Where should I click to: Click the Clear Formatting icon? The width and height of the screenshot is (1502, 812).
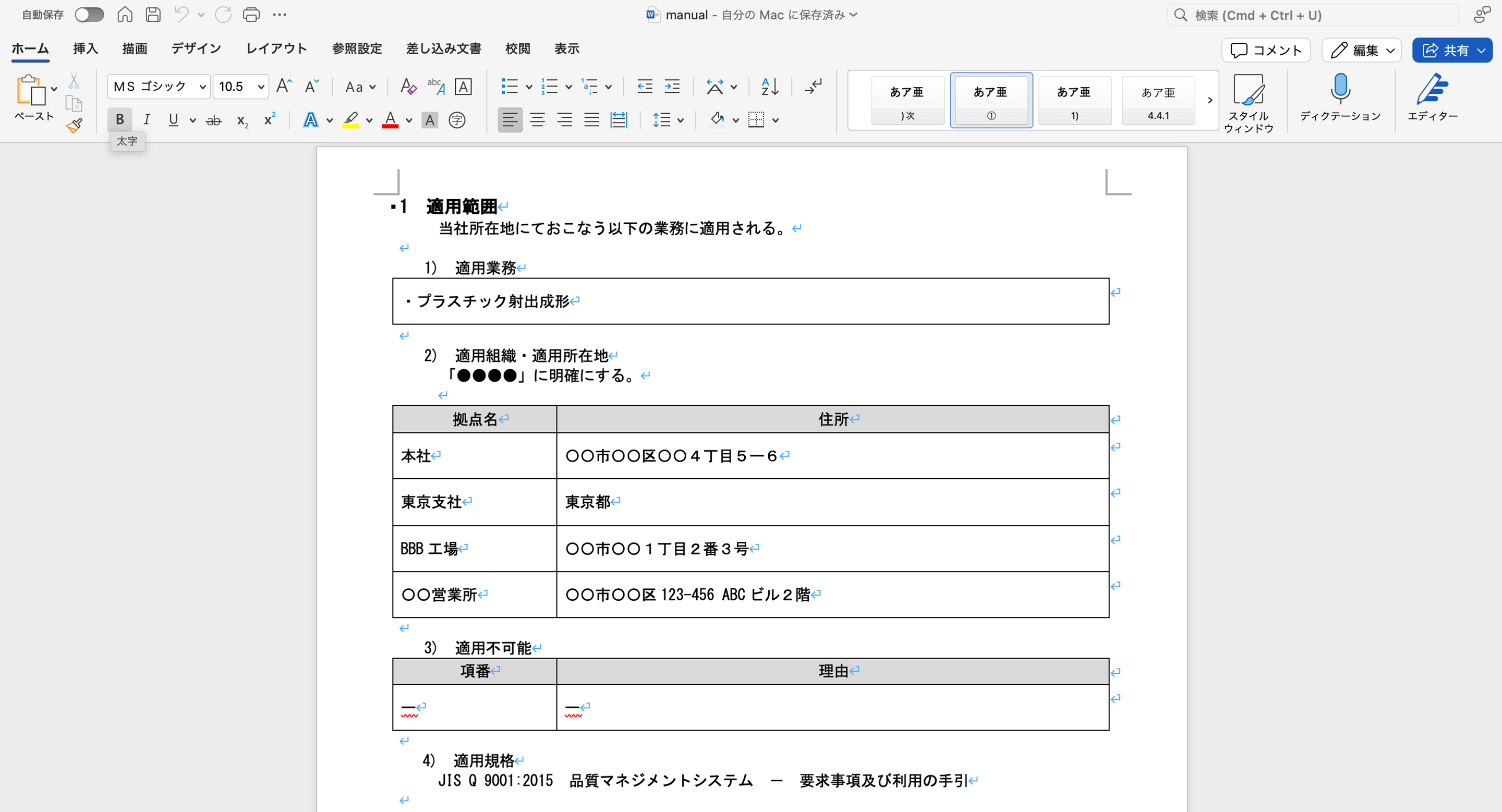(x=408, y=87)
